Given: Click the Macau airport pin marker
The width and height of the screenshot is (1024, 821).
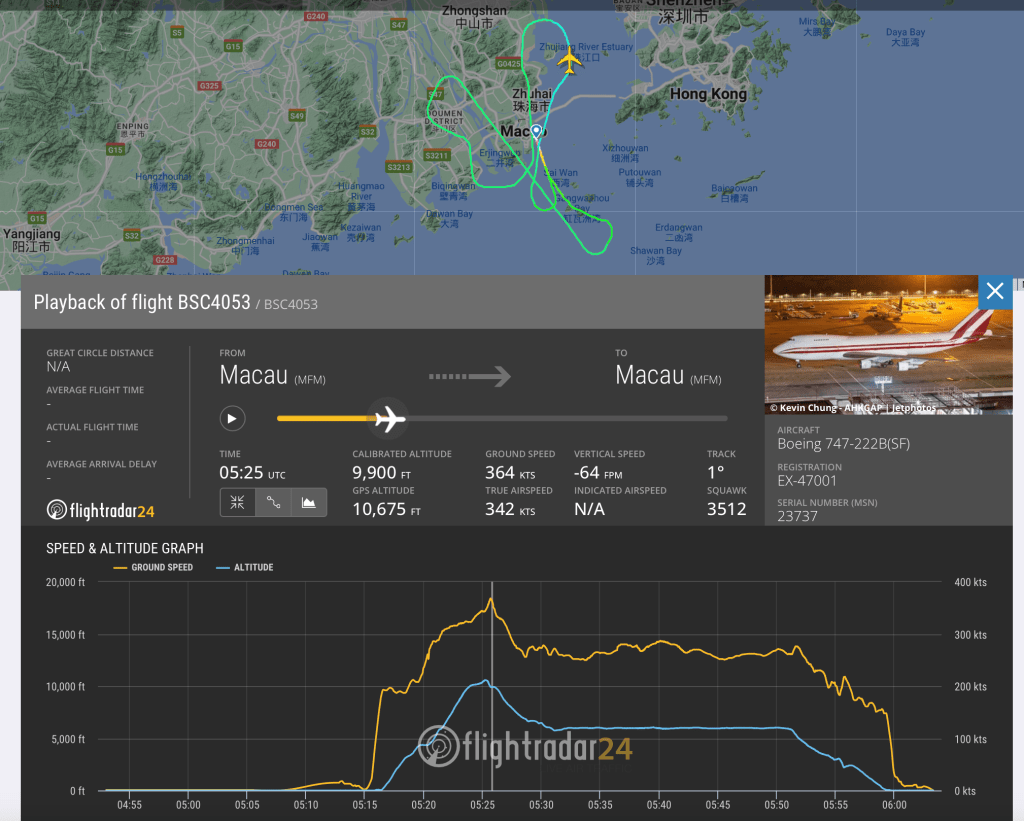Looking at the screenshot, I should (536, 132).
